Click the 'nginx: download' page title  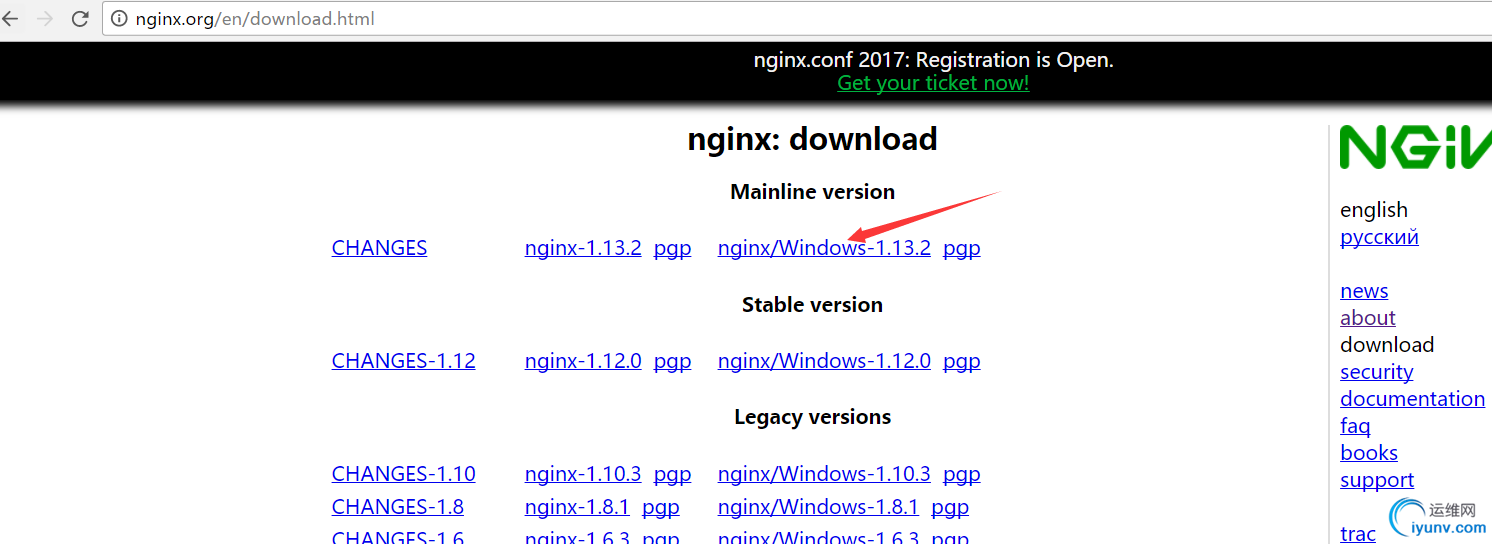click(813, 139)
